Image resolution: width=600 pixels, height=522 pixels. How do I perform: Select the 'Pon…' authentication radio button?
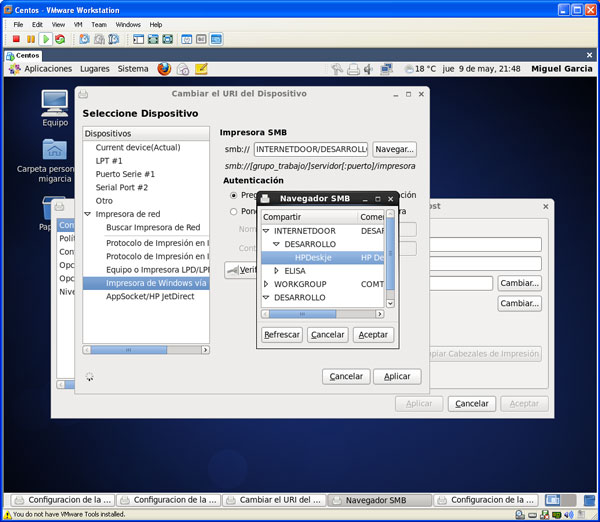pos(233,212)
